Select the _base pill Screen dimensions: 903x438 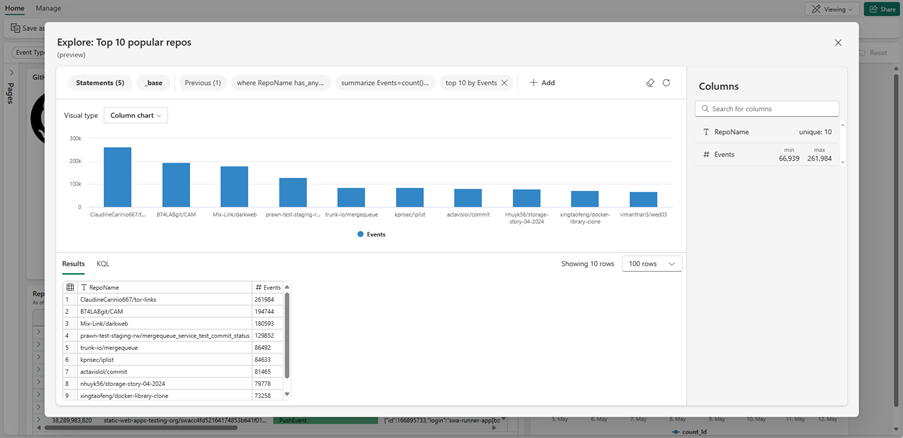click(153, 83)
